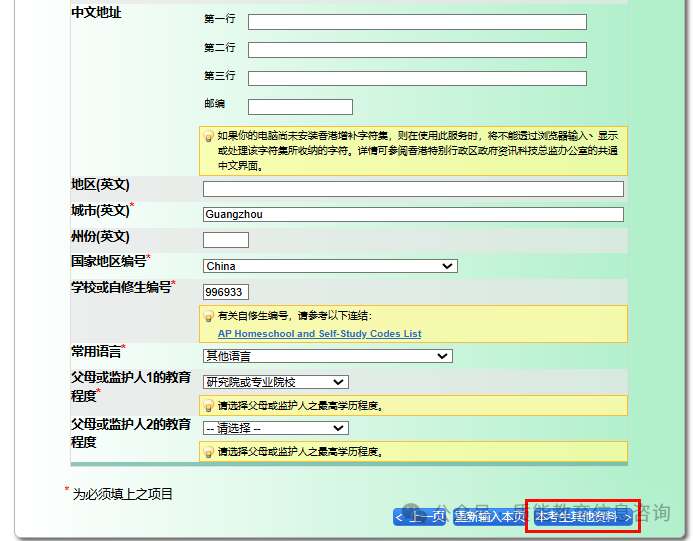Open AP Homeschool and Self-Study Codes List link
Image resolution: width=693 pixels, height=541 pixels.
pos(320,334)
